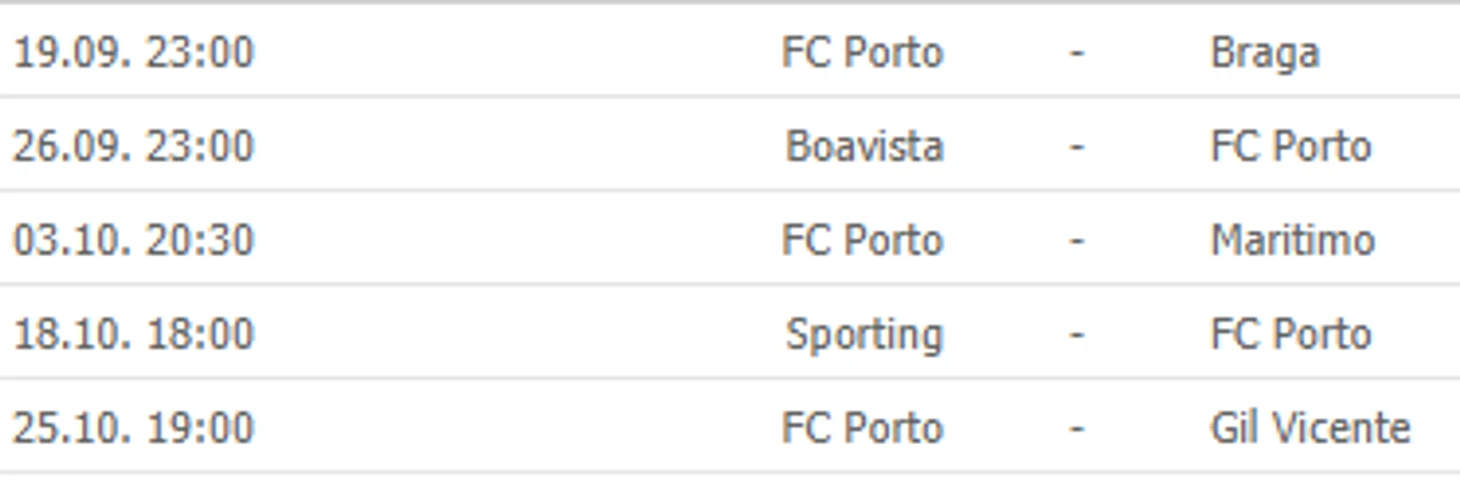Image resolution: width=1460 pixels, height=481 pixels.
Task: Select Braga away team name
Action: pos(1264,52)
